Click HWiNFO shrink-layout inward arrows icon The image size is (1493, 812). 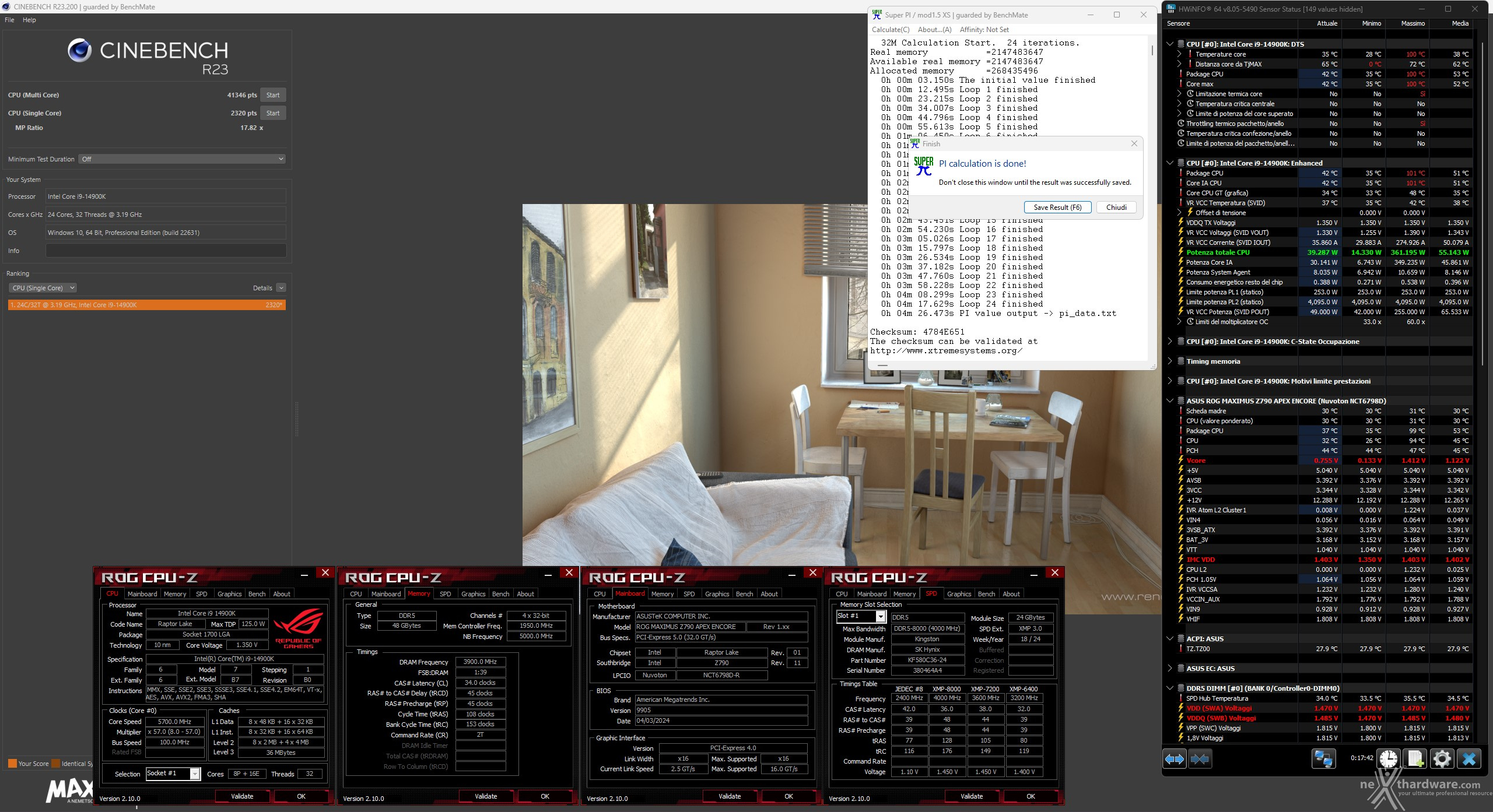(1199, 759)
